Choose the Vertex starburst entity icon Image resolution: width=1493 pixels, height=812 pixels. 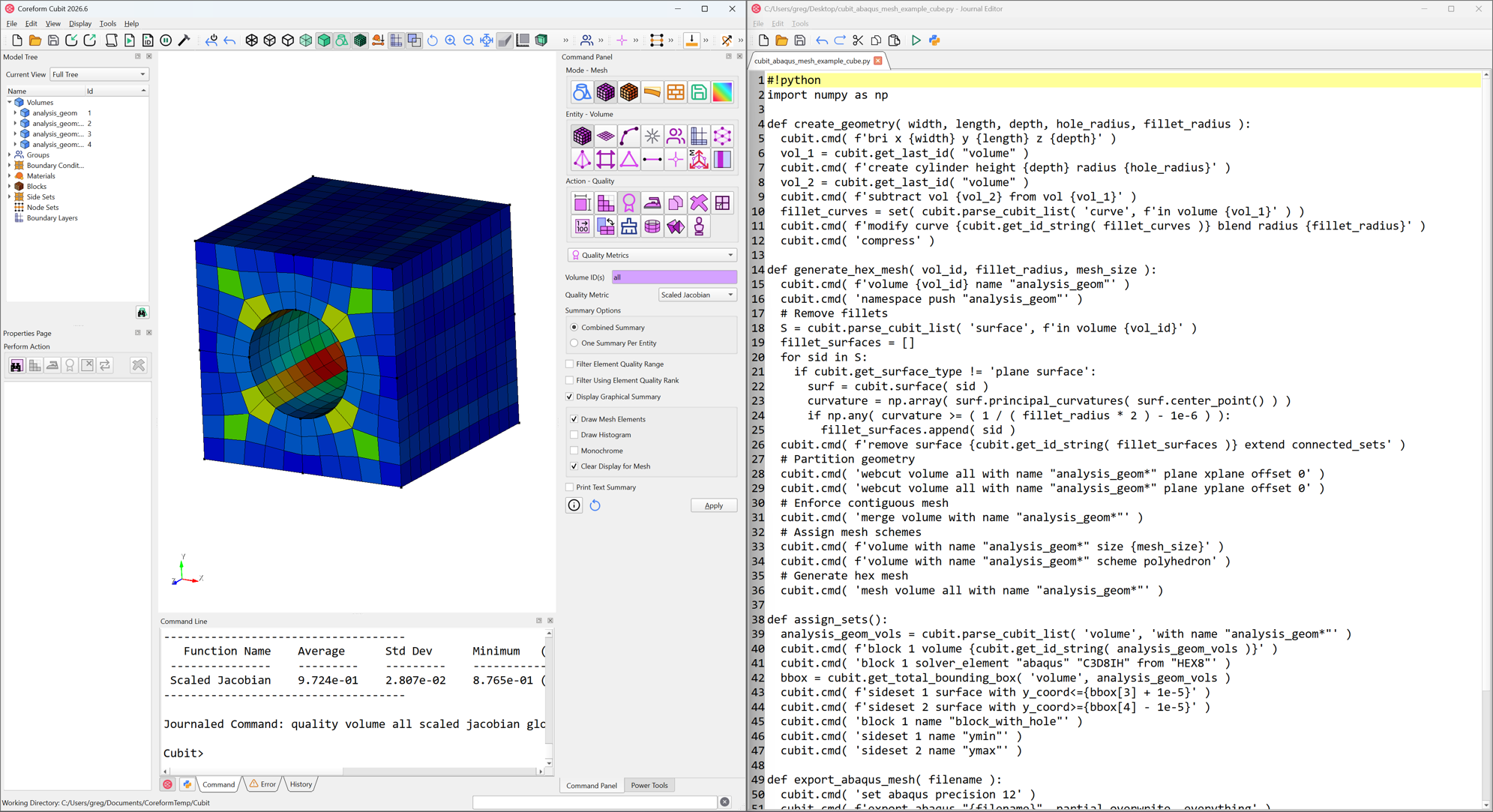pos(652,136)
